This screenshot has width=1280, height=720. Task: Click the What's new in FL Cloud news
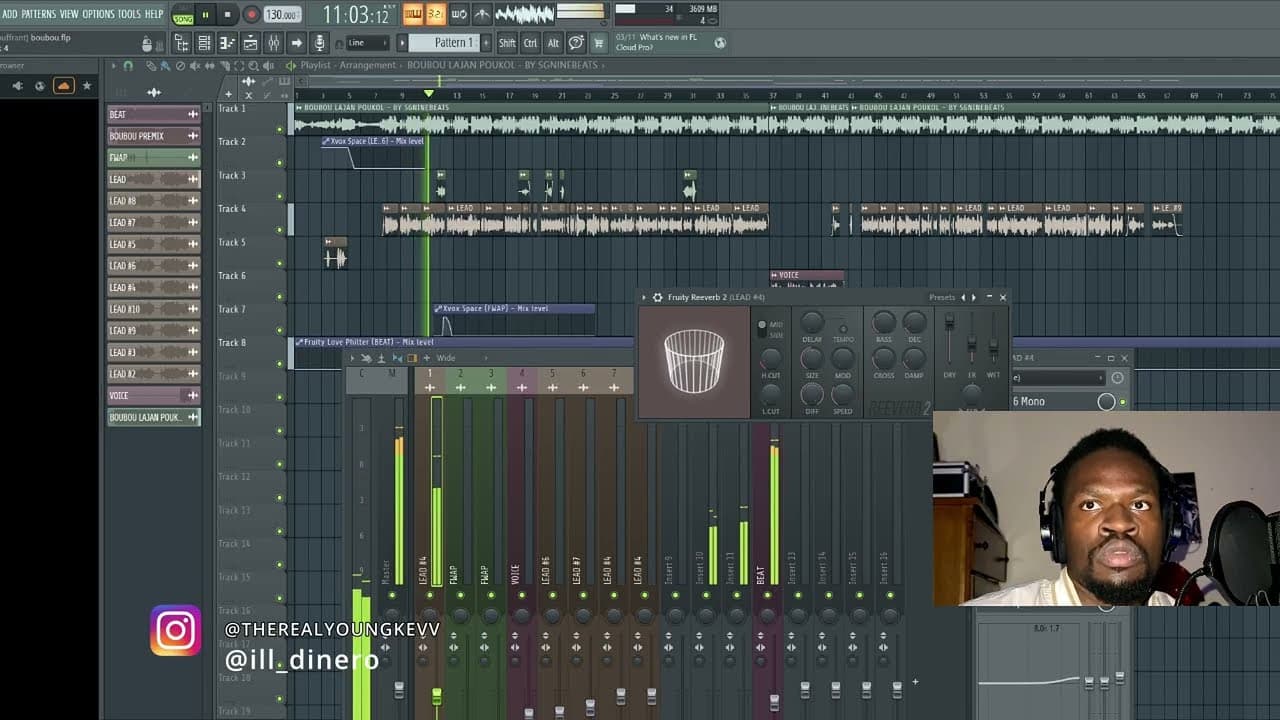(657, 42)
